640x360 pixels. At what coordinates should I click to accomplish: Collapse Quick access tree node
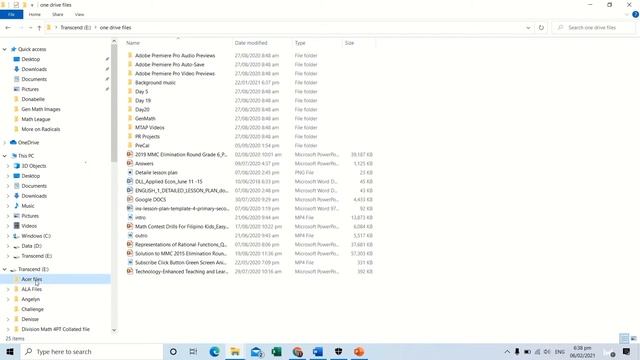4,49
